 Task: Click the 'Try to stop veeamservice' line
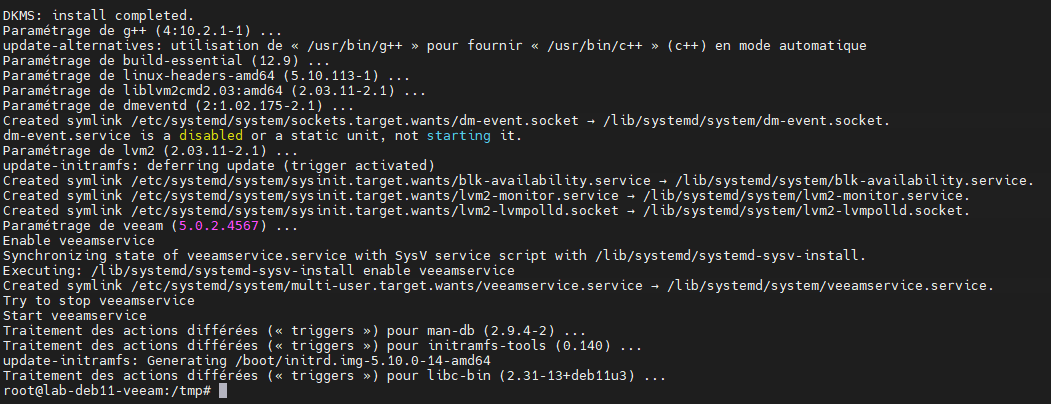(x=99, y=301)
